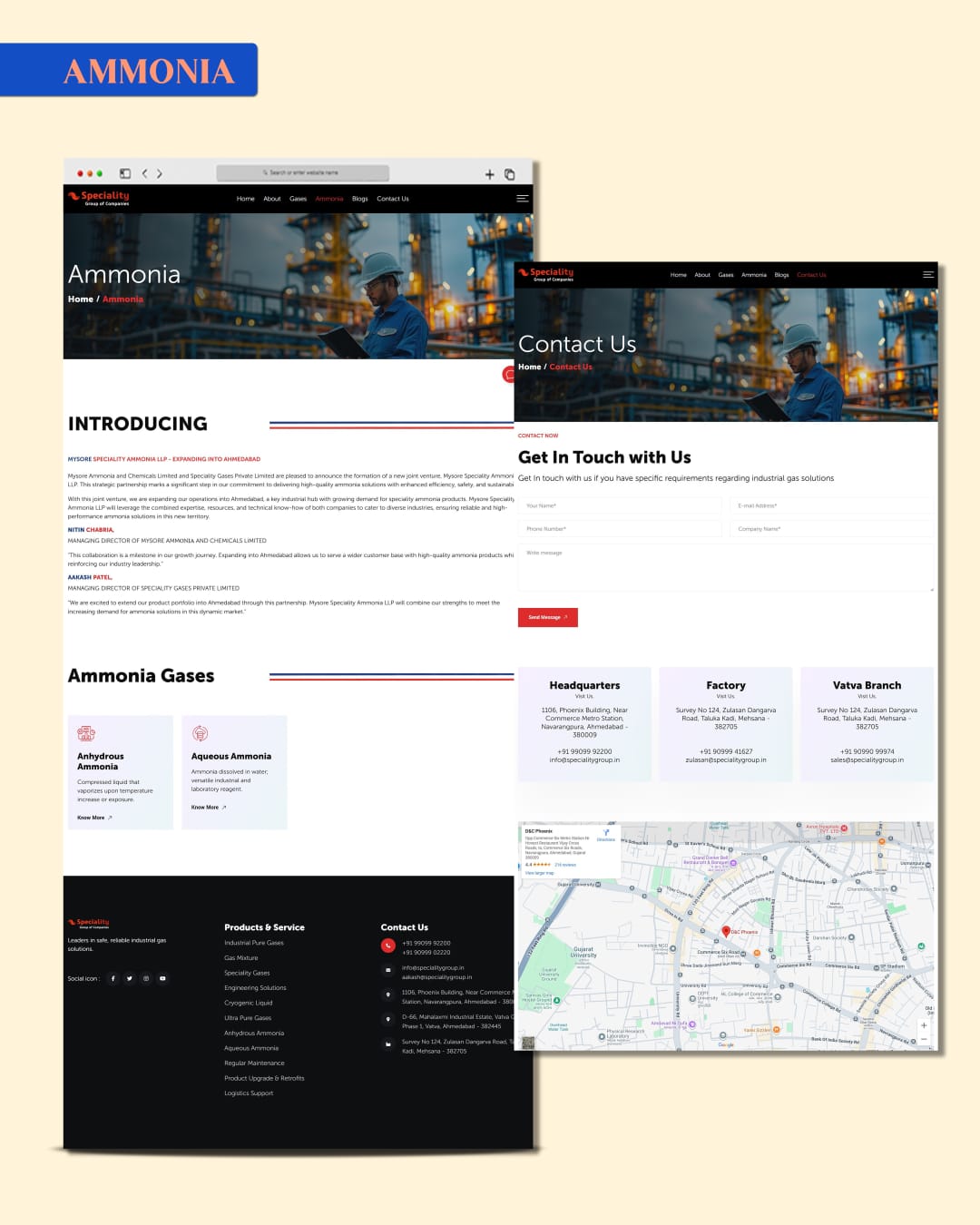
Task: Open the YouTube social icon in footer
Action: tap(162, 978)
